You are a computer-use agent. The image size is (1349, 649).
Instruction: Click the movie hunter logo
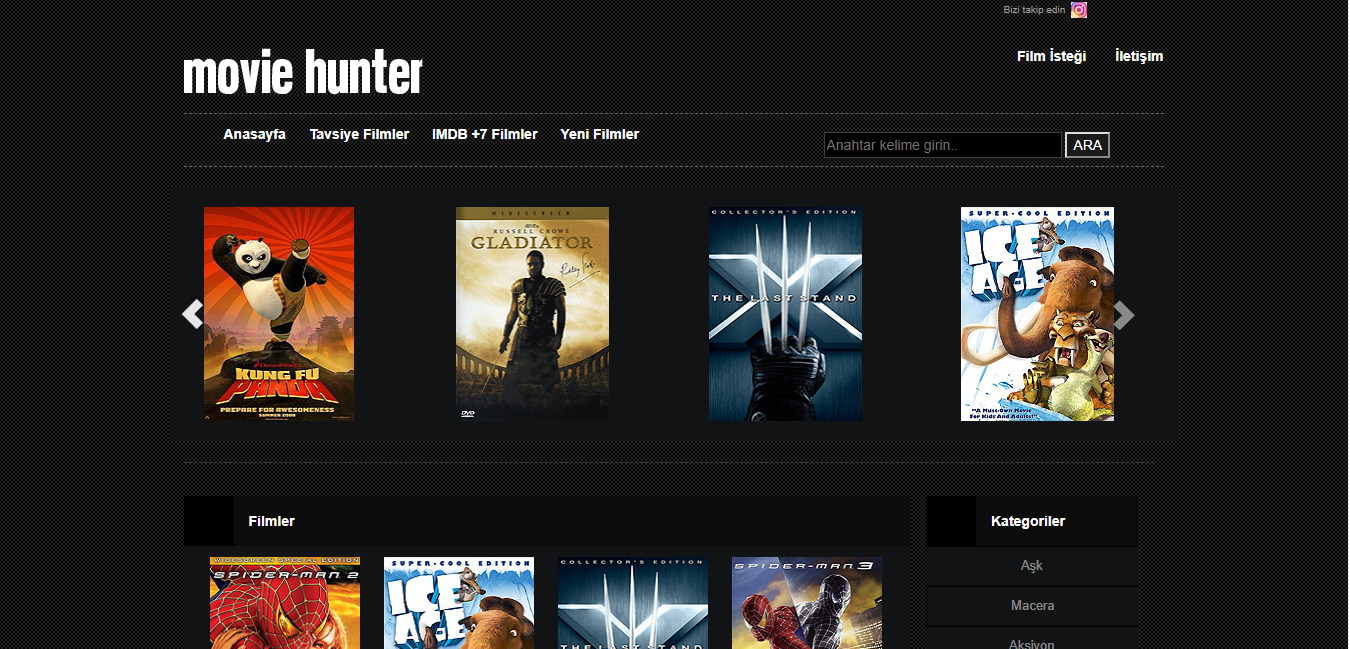pyautogui.click(x=303, y=73)
